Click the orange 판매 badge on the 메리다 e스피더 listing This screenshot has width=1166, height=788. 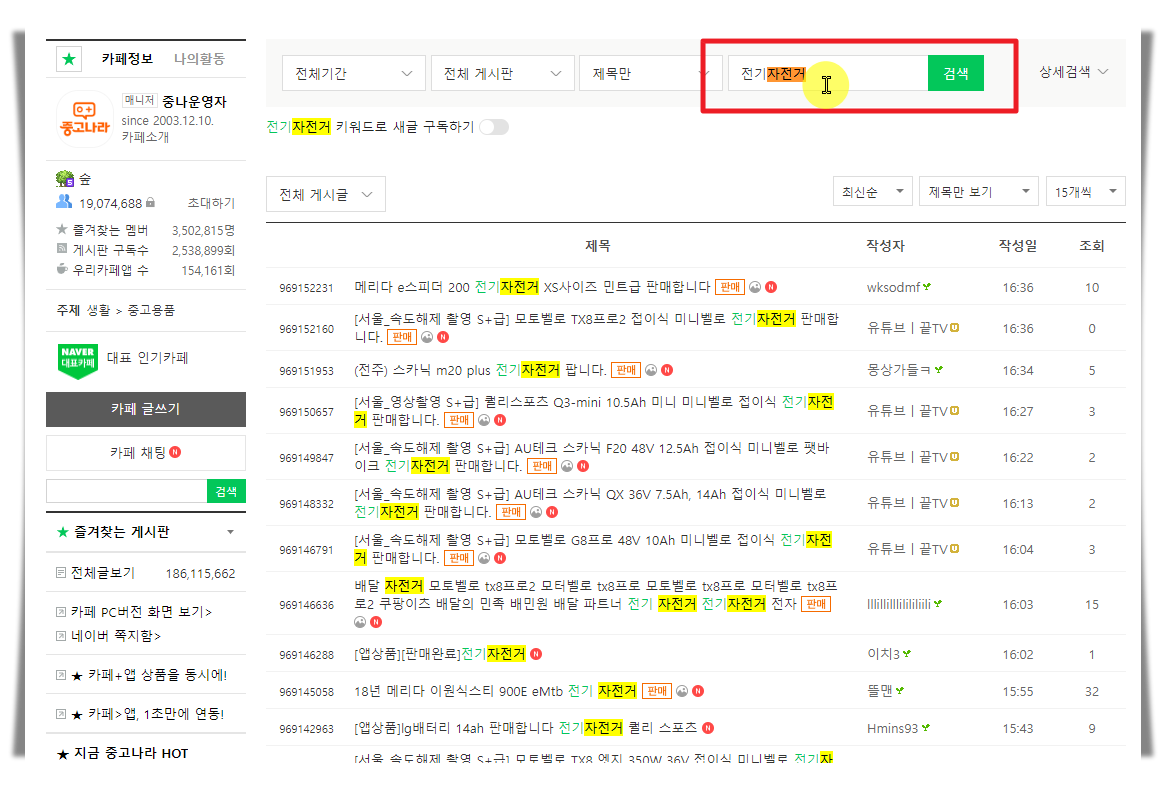(x=731, y=286)
